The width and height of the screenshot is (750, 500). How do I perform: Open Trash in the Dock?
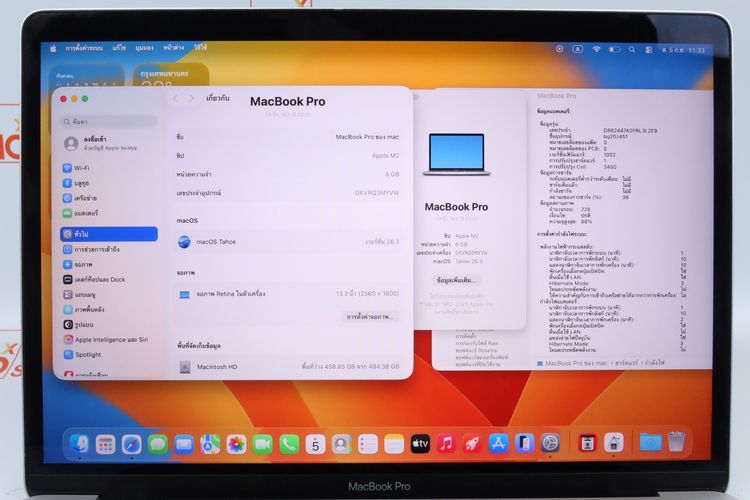(x=676, y=443)
